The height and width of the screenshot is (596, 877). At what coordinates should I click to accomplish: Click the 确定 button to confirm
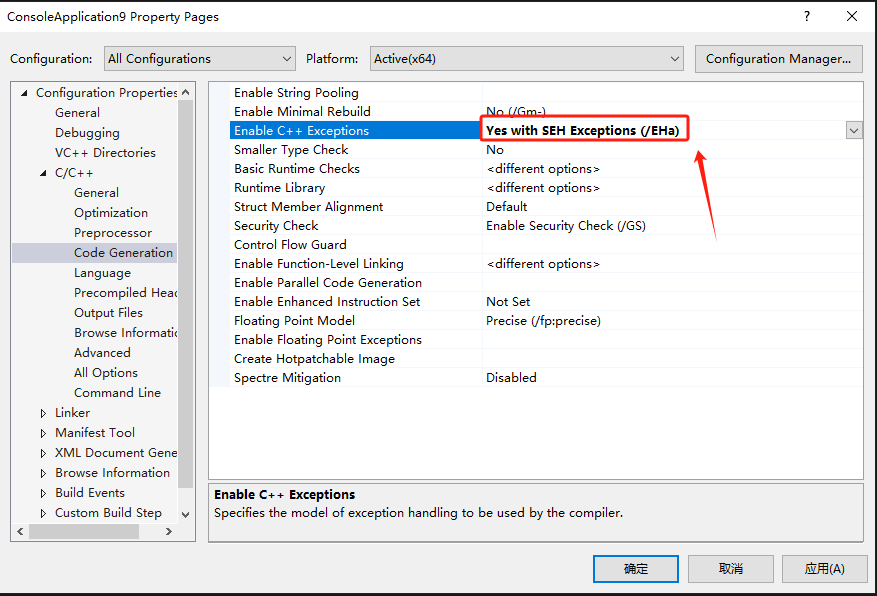(635, 568)
